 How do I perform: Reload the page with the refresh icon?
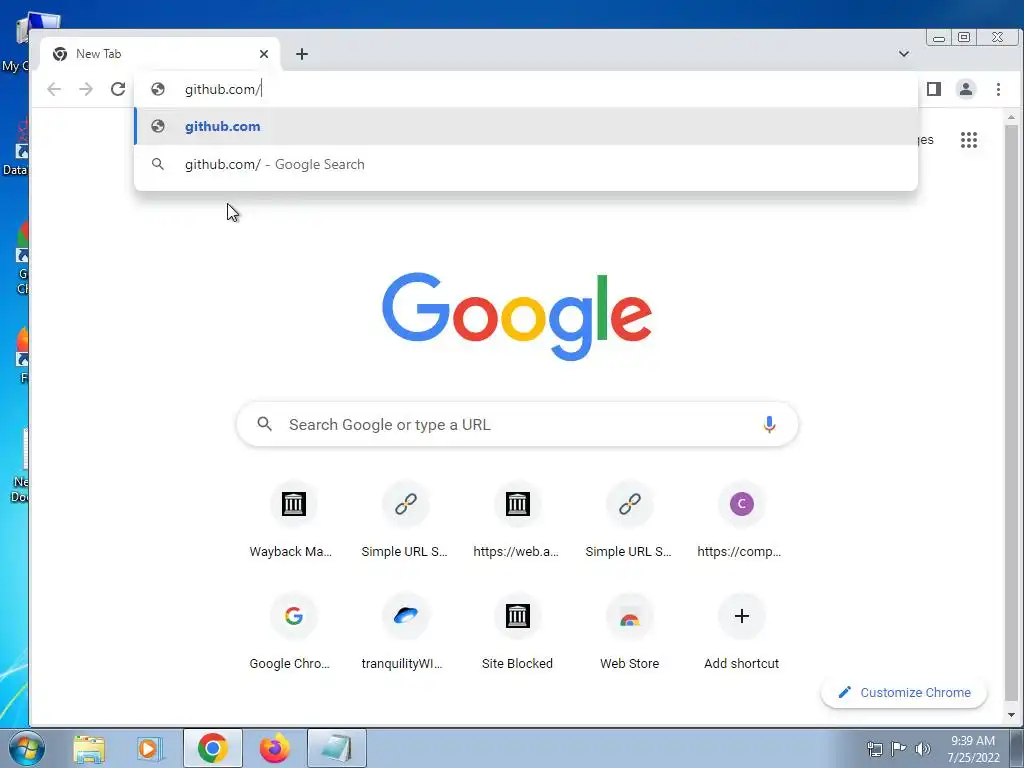point(118,89)
